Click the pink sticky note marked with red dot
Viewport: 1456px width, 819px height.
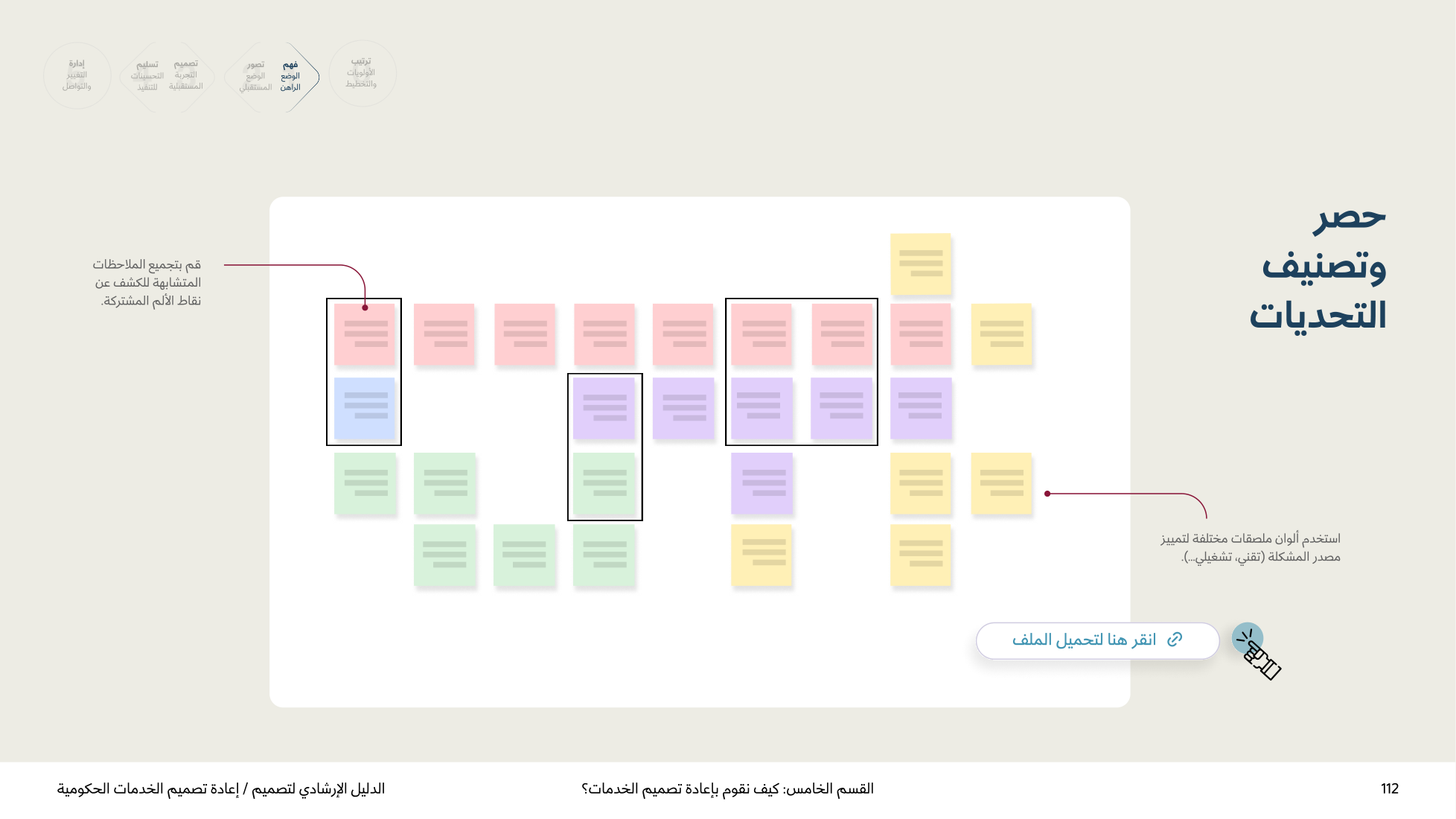[x=365, y=334]
